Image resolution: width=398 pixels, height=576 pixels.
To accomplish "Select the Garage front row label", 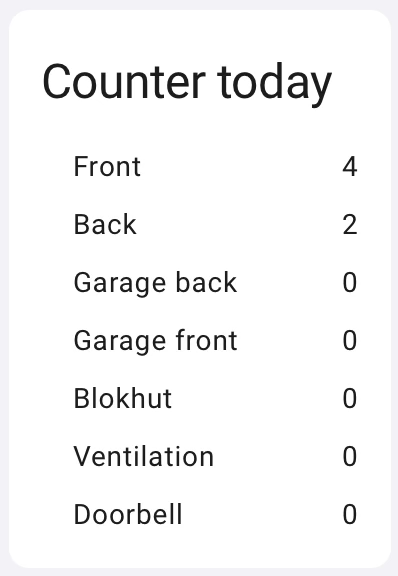I will pos(155,341).
